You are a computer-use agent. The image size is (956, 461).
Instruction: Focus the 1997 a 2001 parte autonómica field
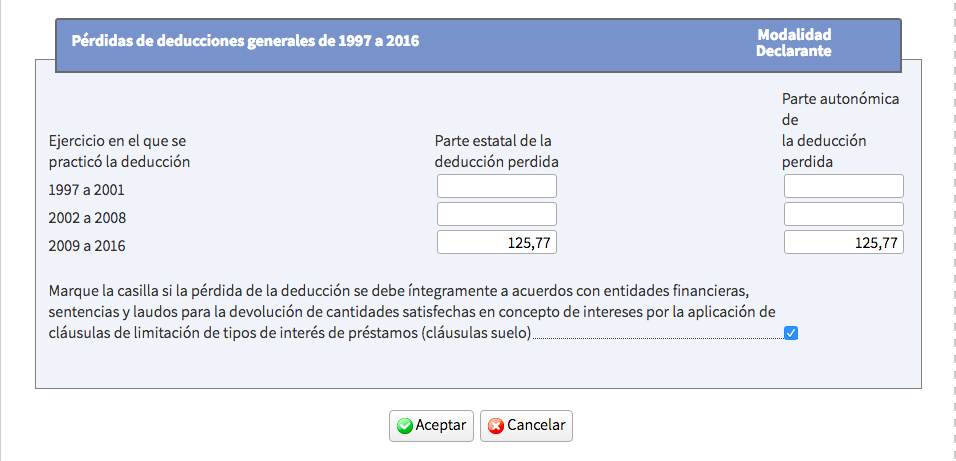tap(843, 186)
